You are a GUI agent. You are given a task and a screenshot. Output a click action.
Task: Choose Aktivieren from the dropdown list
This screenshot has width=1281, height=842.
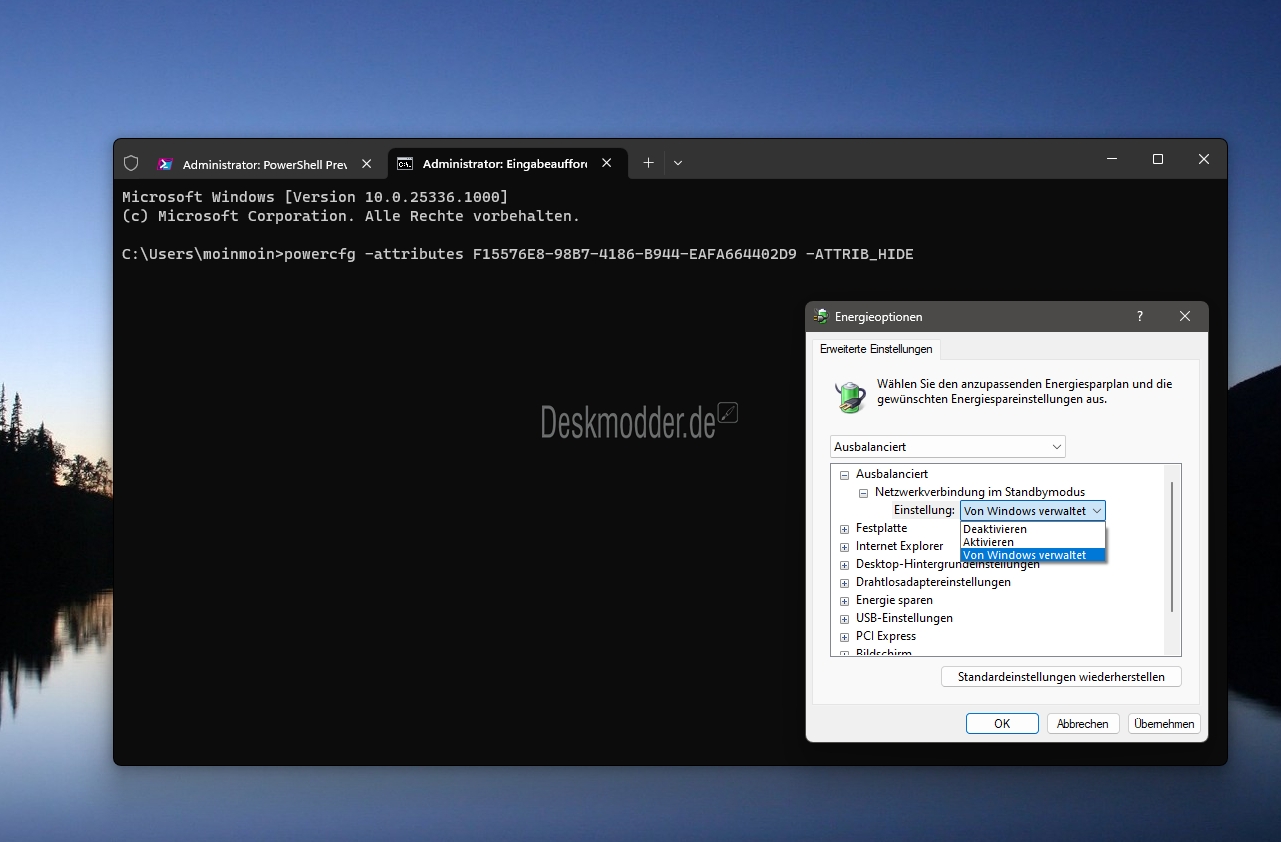click(x=1033, y=542)
